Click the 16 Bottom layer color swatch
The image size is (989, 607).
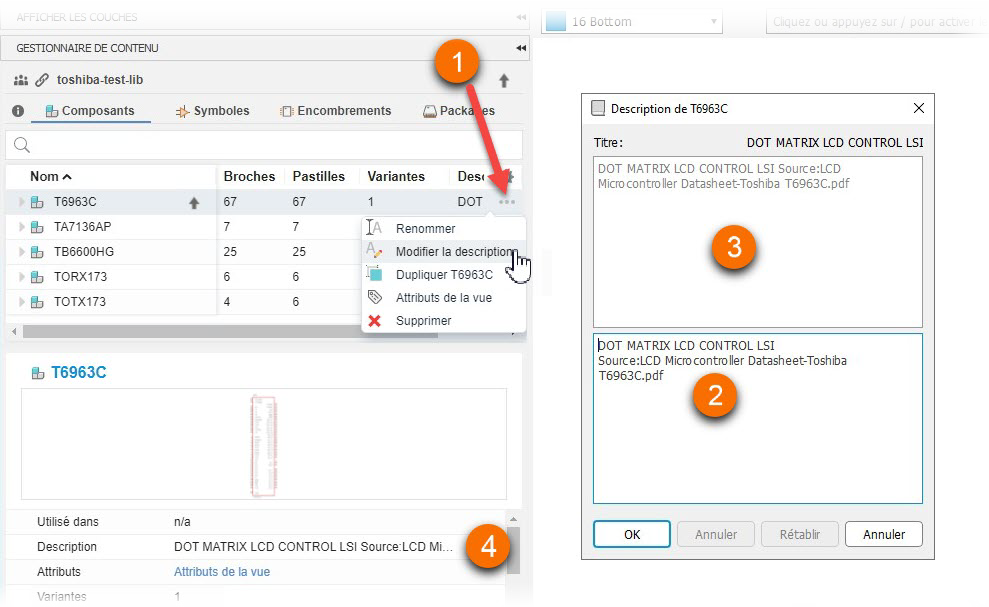(556, 21)
